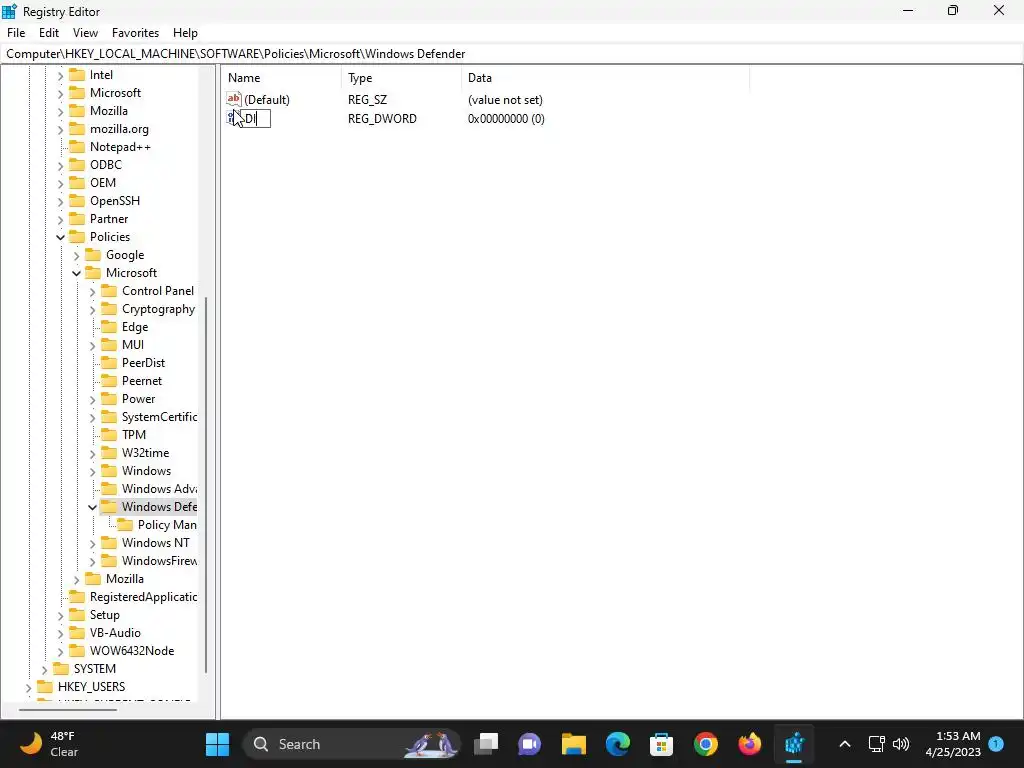The height and width of the screenshot is (768, 1024).
Task: Open File Explorer from taskbar
Action: (573, 744)
